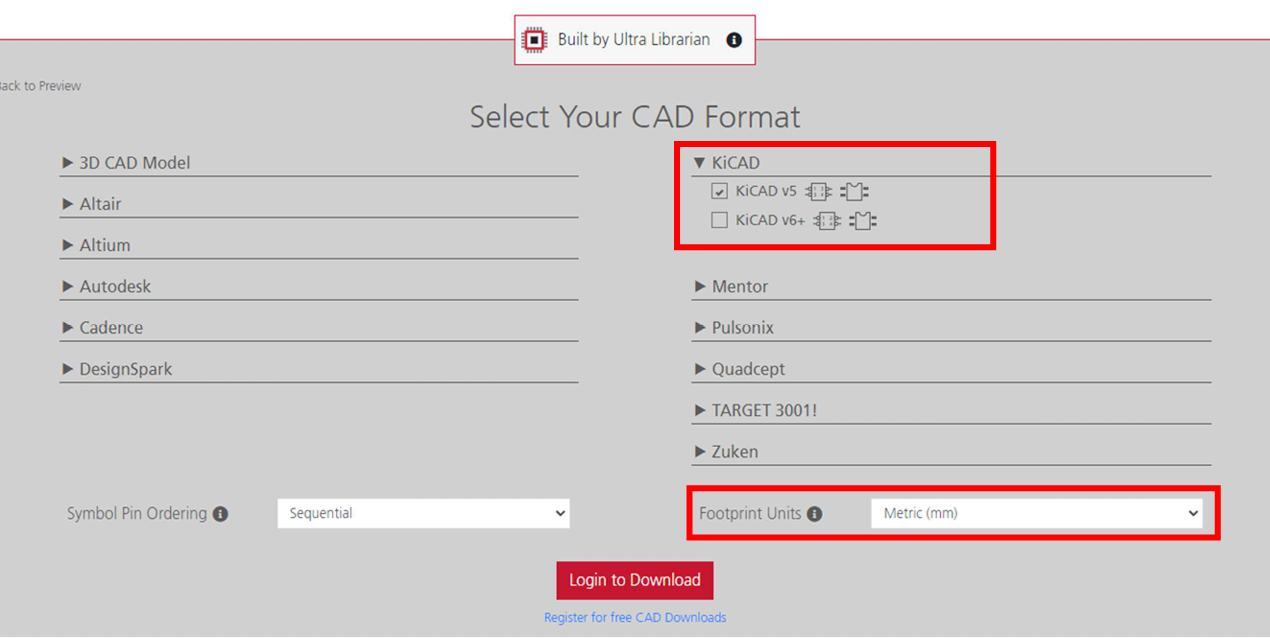Expand the Cadence format section
This screenshot has width=1270, height=638.
tap(319, 328)
